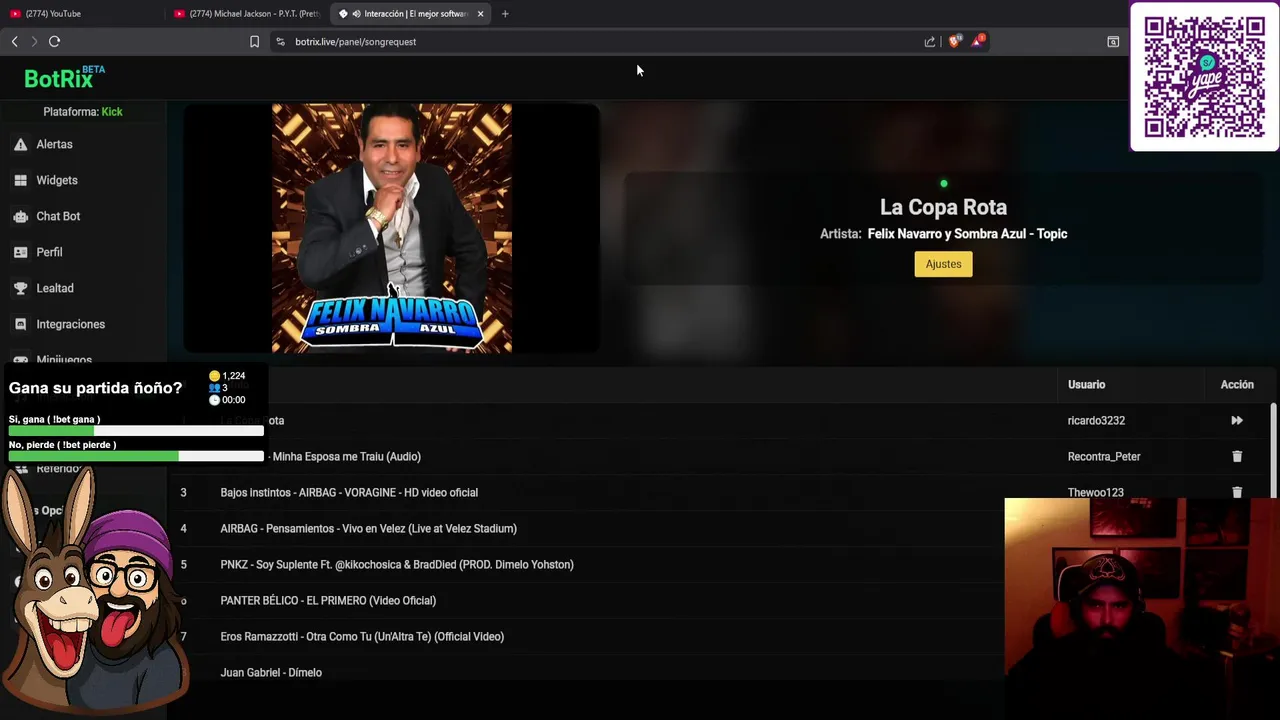Click the bet timer clock icon
This screenshot has width=1280, height=720.
(x=214, y=400)
